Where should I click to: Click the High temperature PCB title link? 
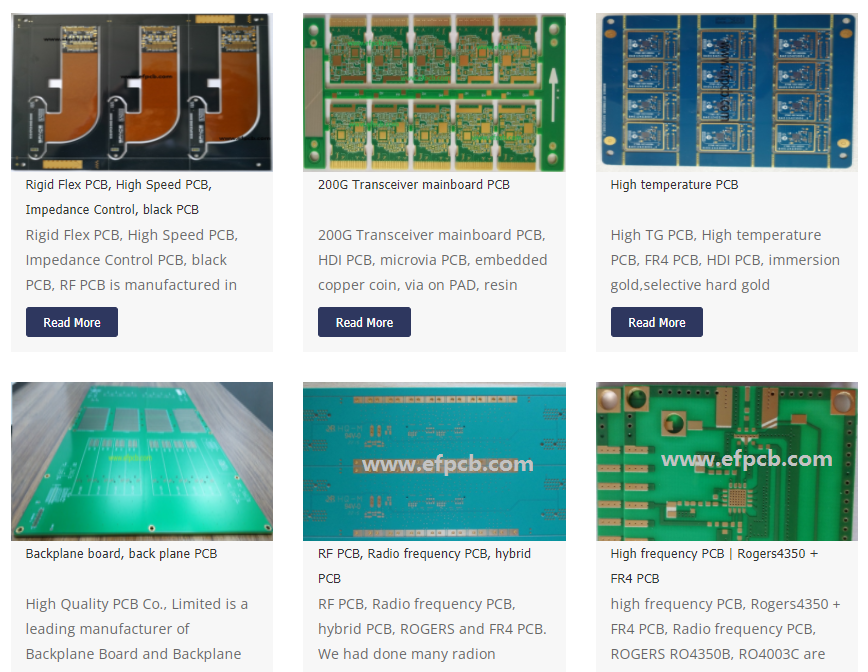pyautogui.click(x=674, y=185)
